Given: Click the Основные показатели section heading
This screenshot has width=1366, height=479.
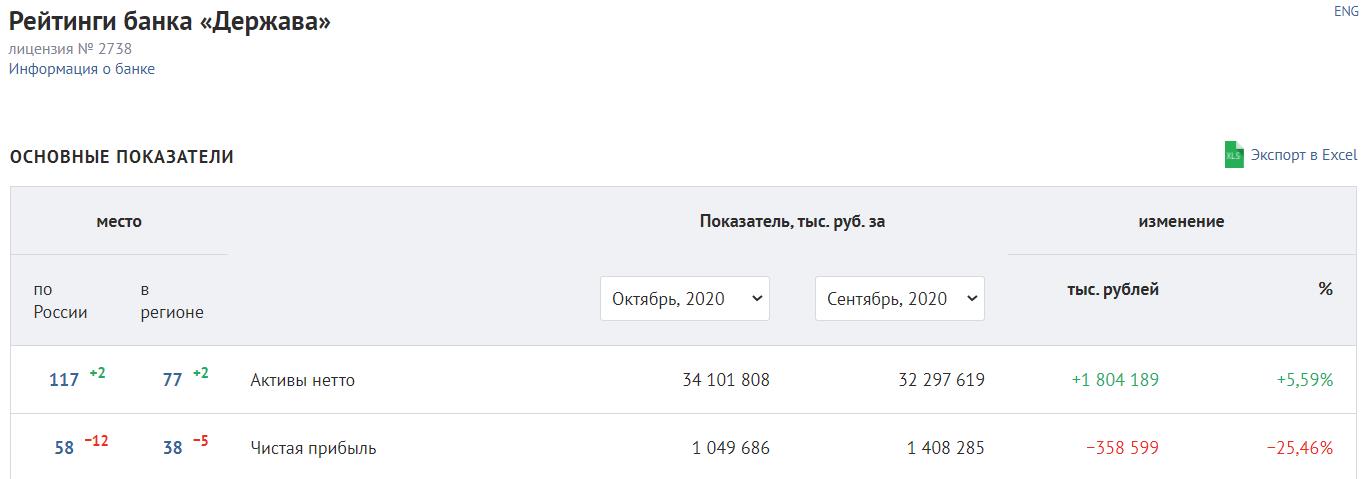Looking at the screenshot, I should click(122, 157).
